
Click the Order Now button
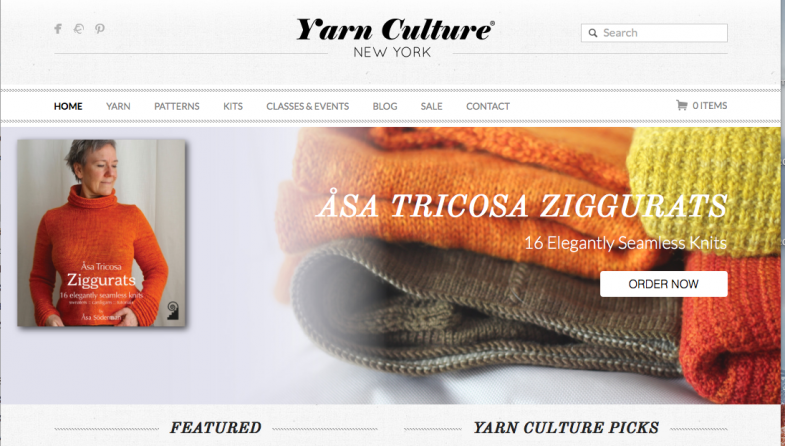[663, 284]
